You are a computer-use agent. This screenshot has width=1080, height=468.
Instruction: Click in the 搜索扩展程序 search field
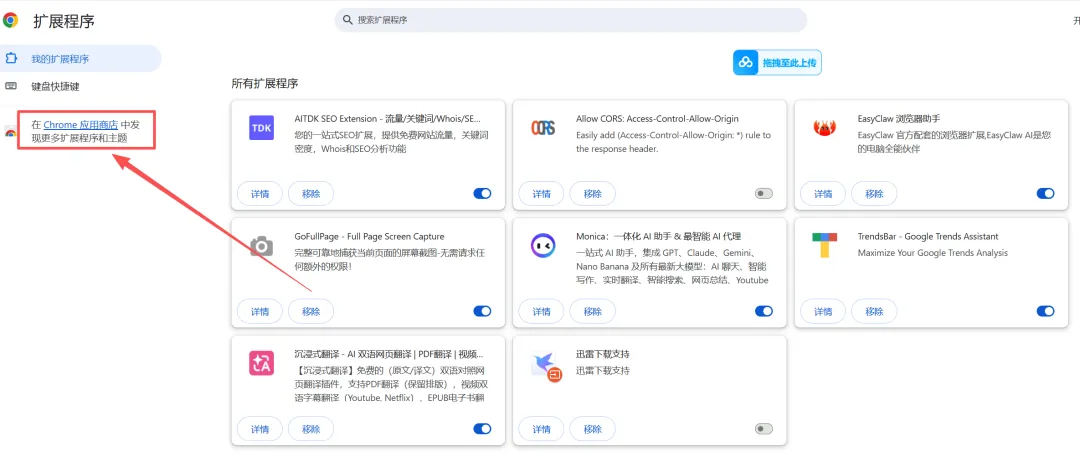pyautogui.click(x=571, y=20)
